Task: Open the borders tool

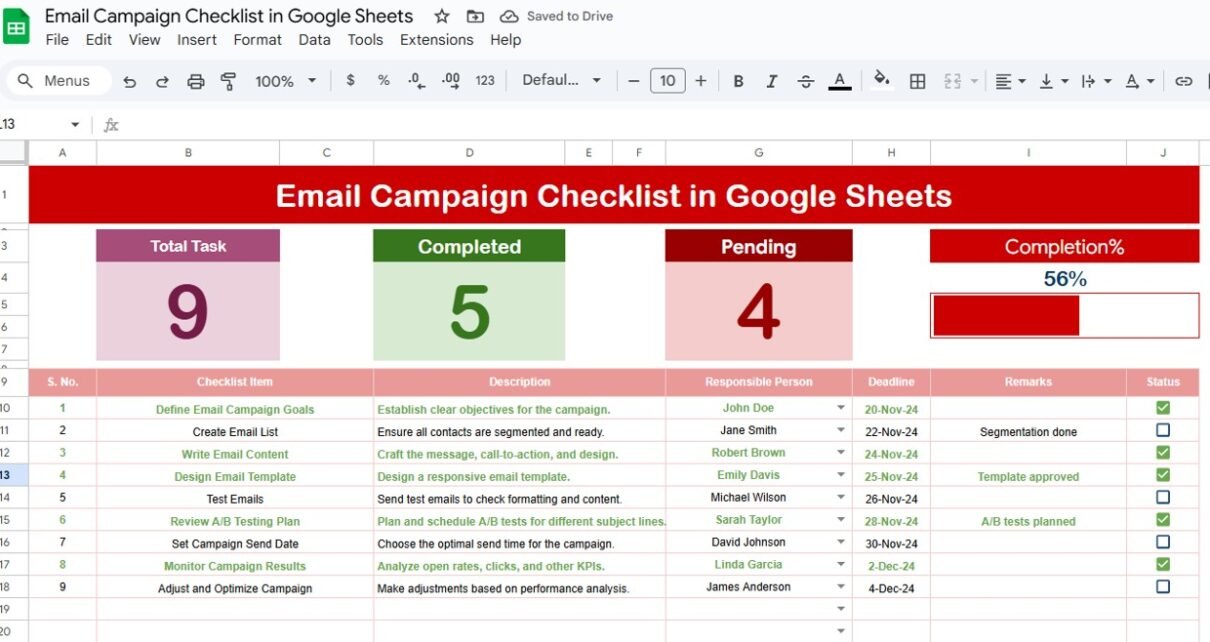Action: [917, 81]
